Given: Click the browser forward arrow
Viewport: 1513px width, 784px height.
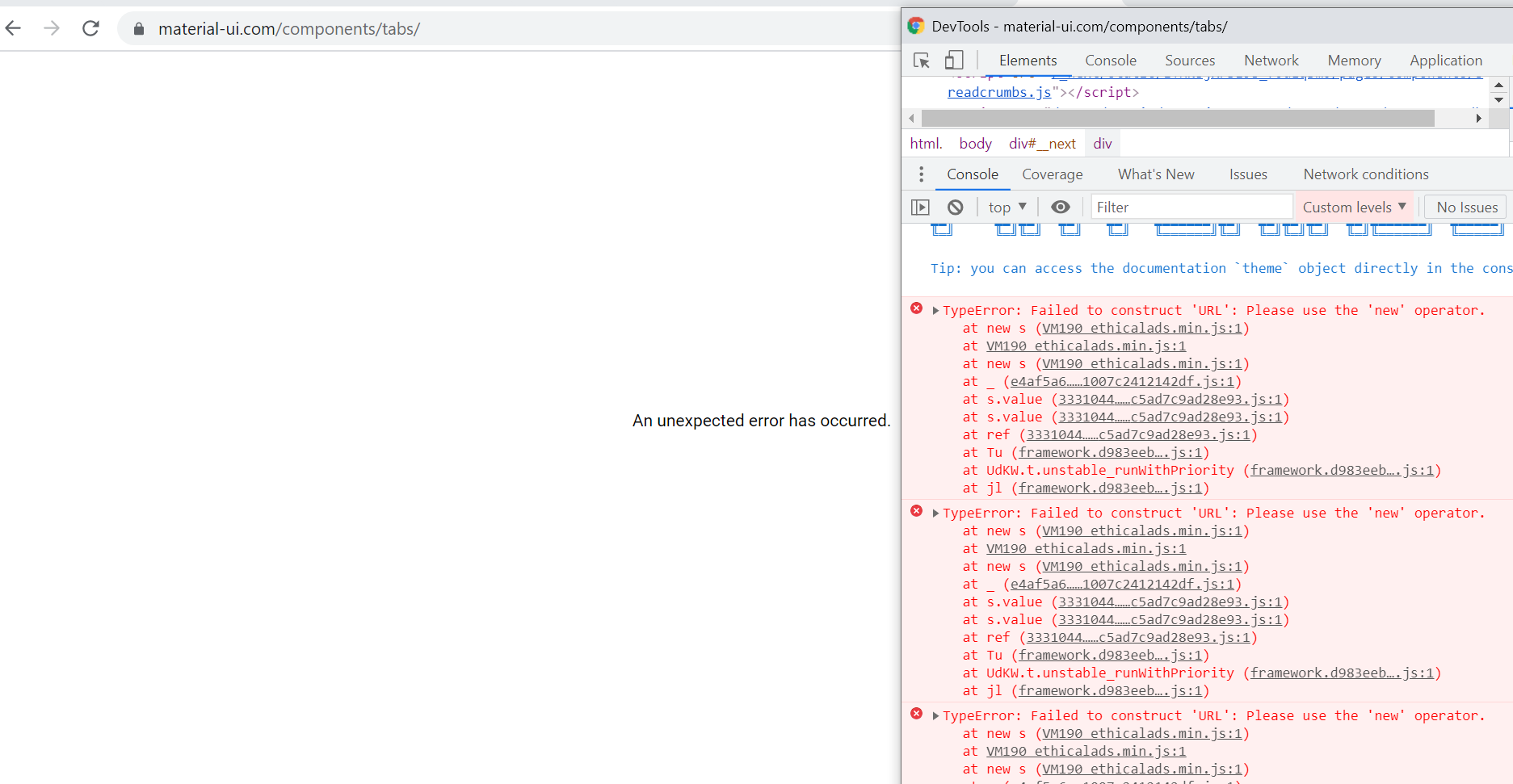Looking at the screenshot, I should 52,28.
